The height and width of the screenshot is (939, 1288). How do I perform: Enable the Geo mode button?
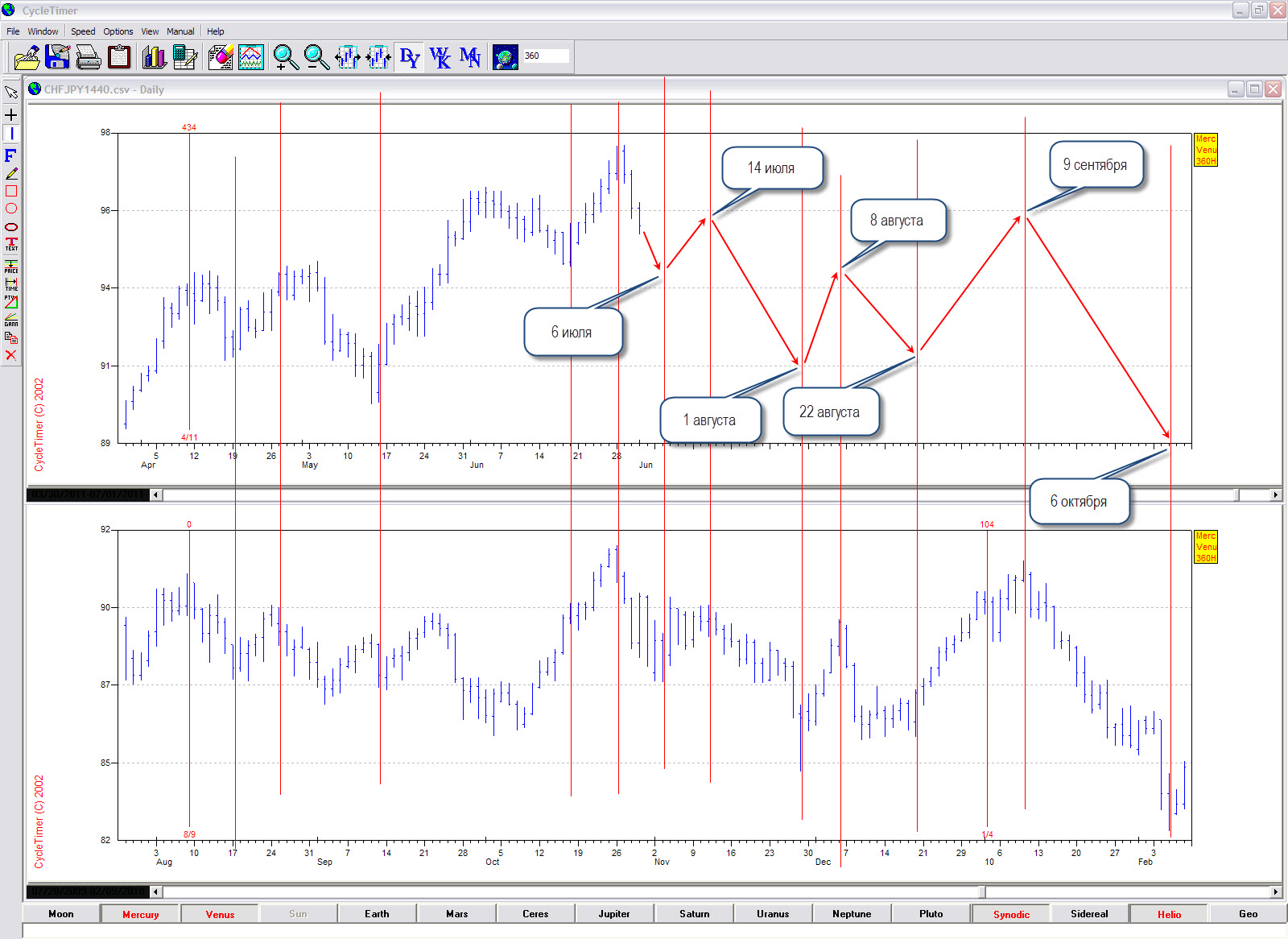point(1248,914)
